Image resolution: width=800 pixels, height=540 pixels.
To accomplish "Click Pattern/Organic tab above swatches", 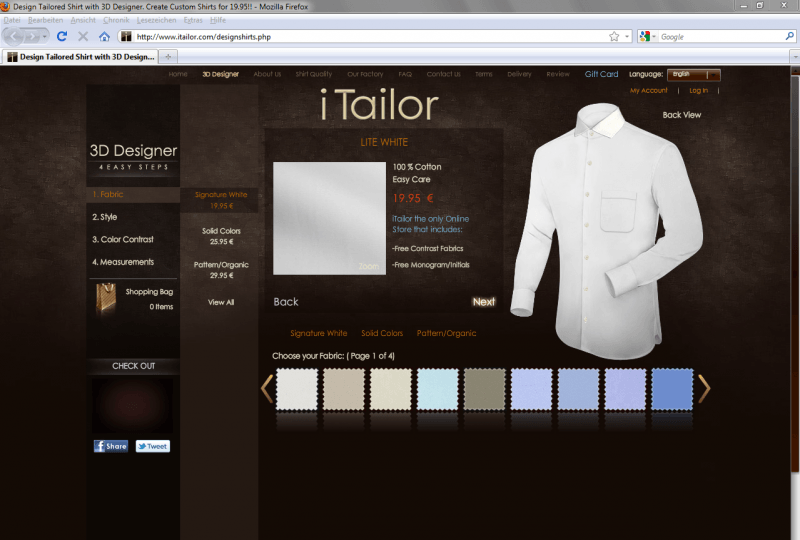I will click(446, 333).
